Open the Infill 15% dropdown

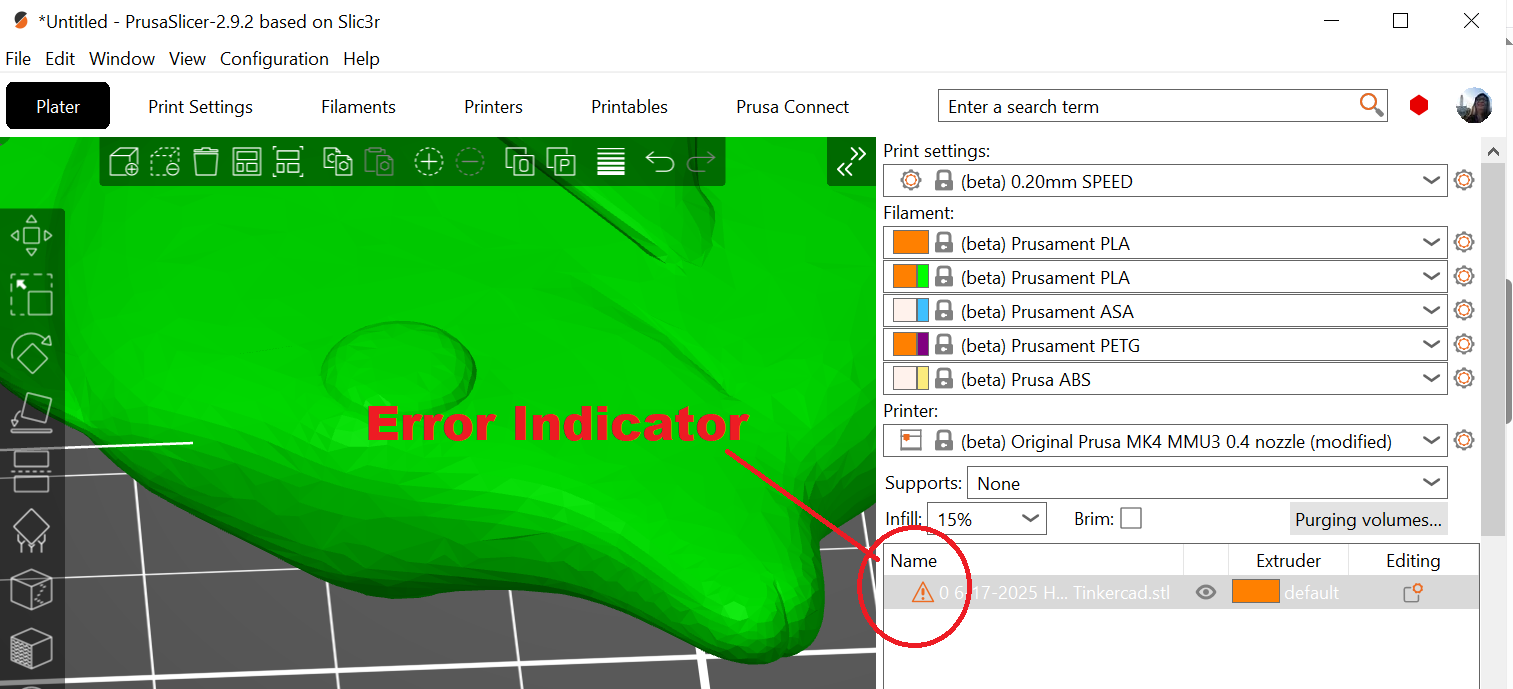point(987,519)
